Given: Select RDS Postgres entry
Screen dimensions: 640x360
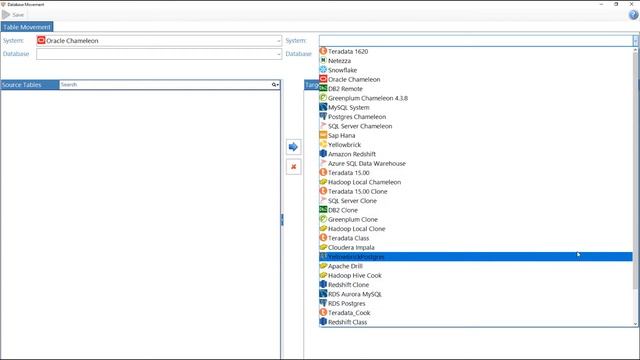Looking at the screenshot, I should point(476,303).
